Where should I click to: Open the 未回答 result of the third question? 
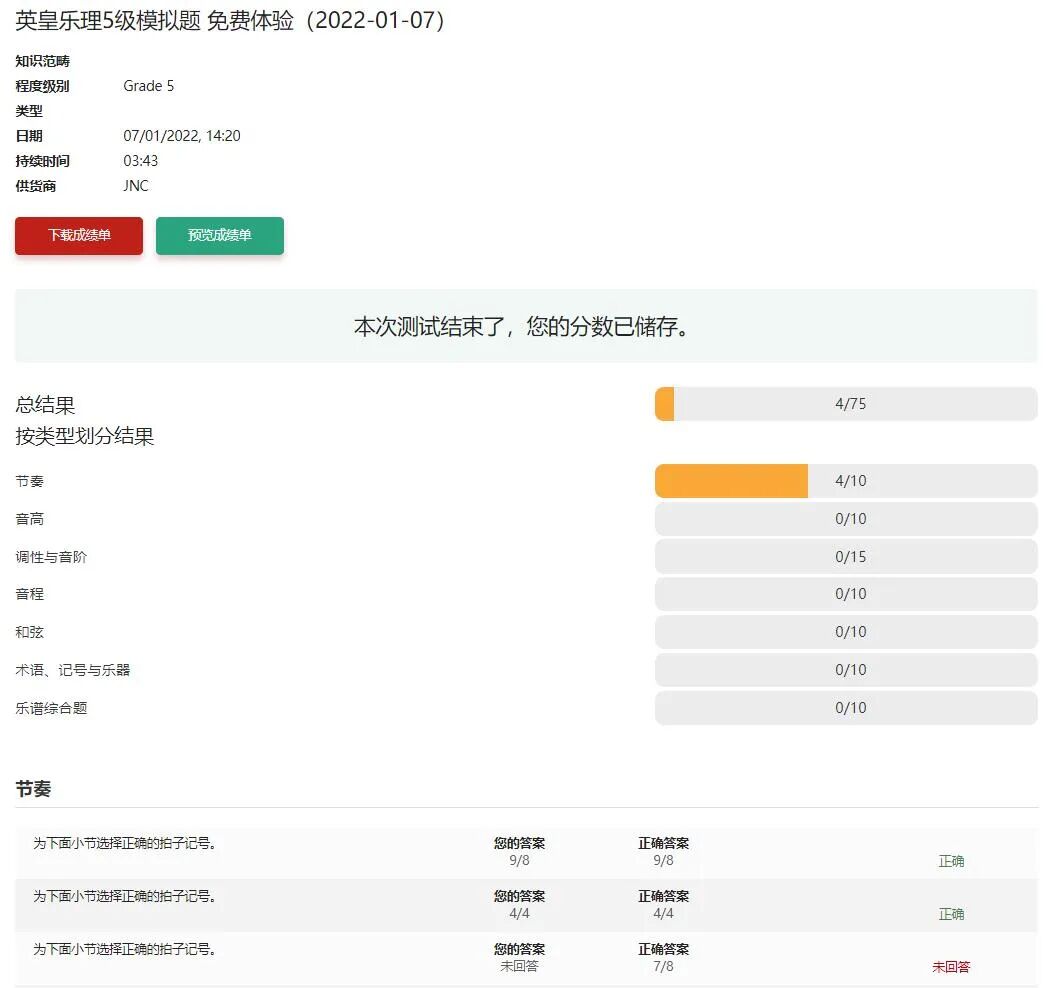[x=951, y=967]
